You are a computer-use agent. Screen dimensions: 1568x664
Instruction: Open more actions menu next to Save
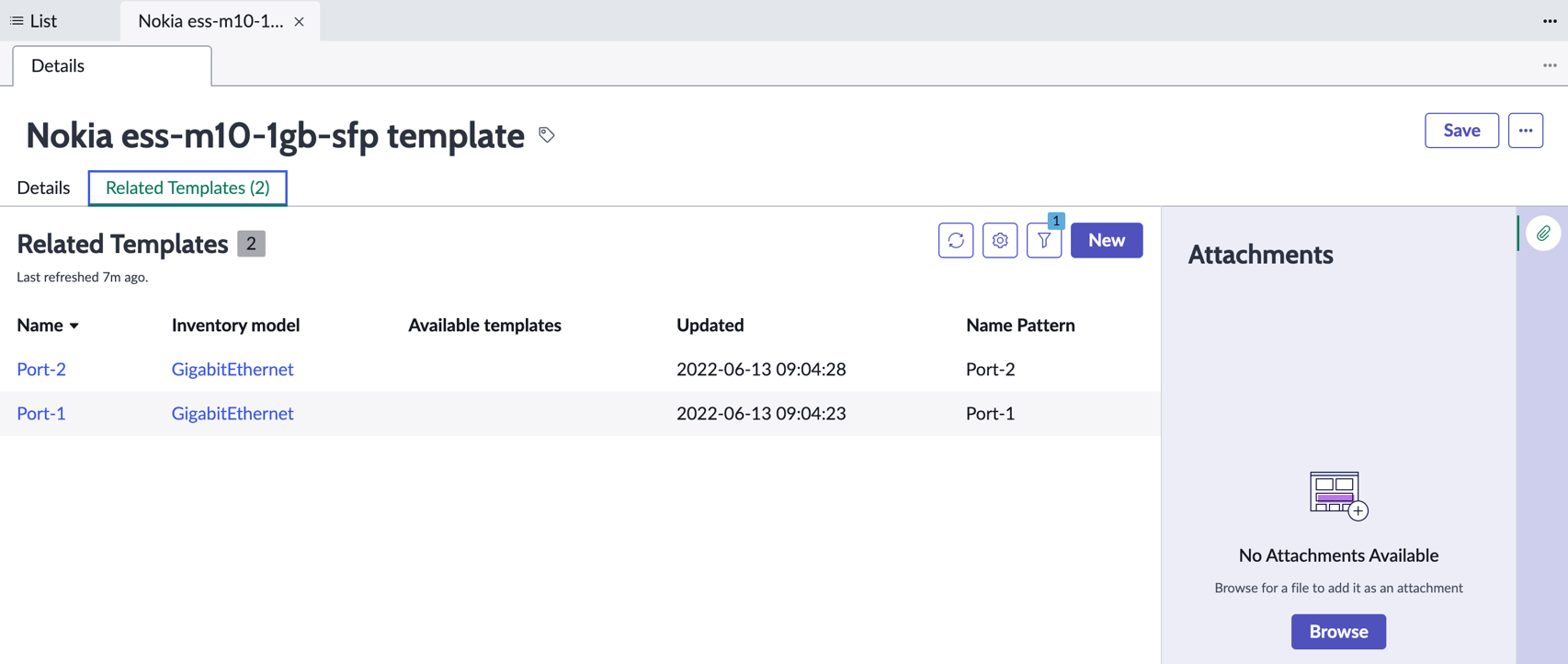1526,131
